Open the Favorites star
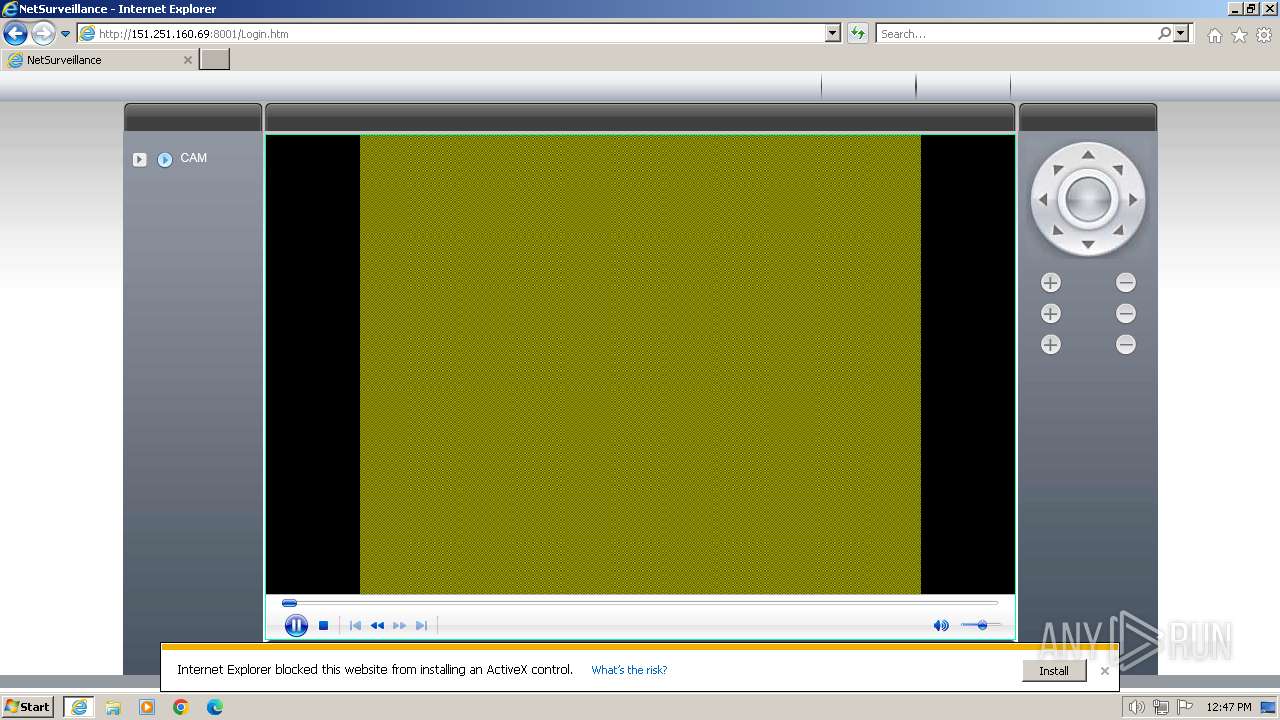The image size is (1280, 720). pos(1239,35)
